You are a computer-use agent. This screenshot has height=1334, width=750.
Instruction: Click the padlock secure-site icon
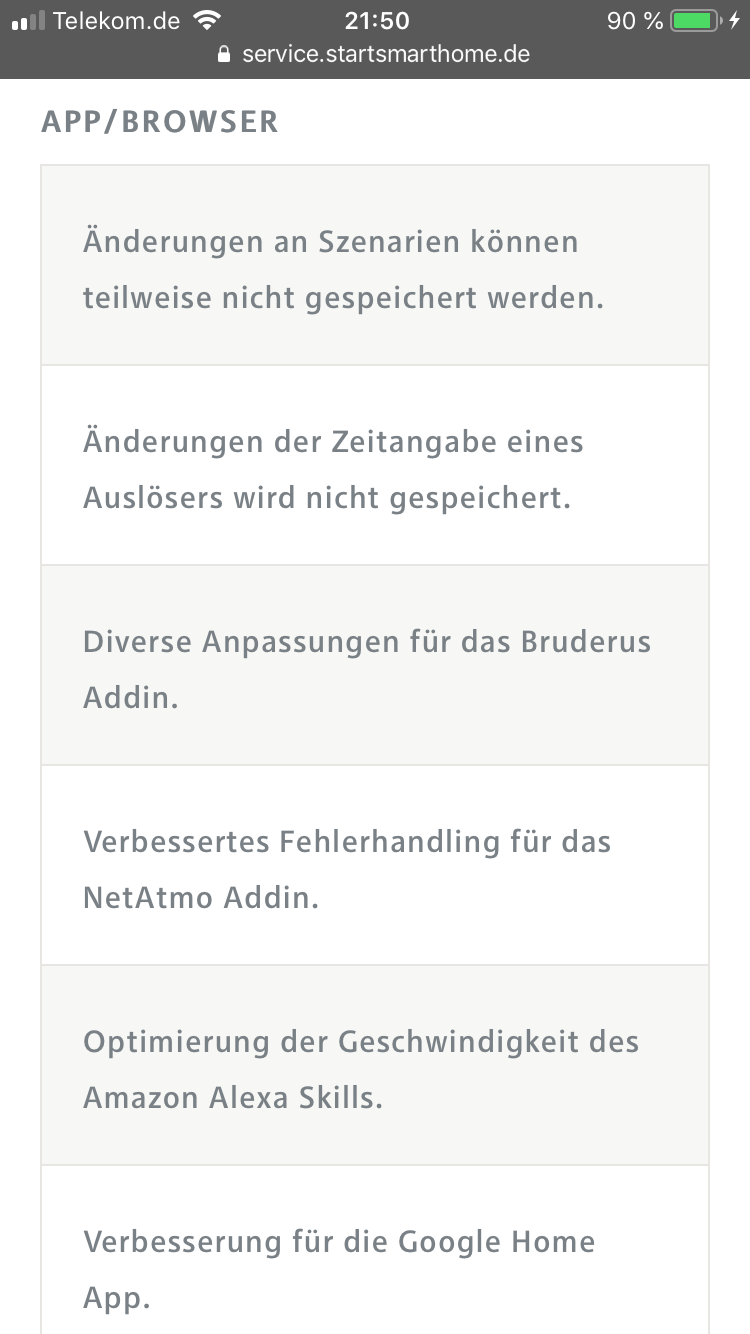[224, 54]
